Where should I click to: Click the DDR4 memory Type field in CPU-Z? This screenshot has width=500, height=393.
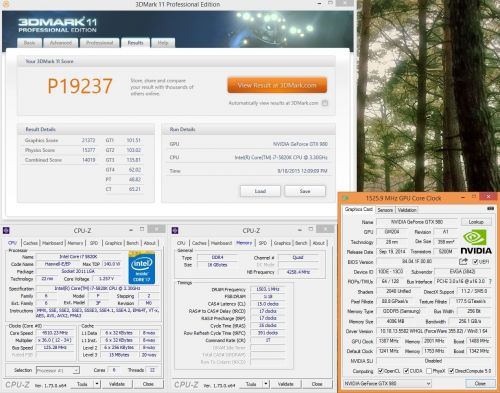click(x=217, y=257)
